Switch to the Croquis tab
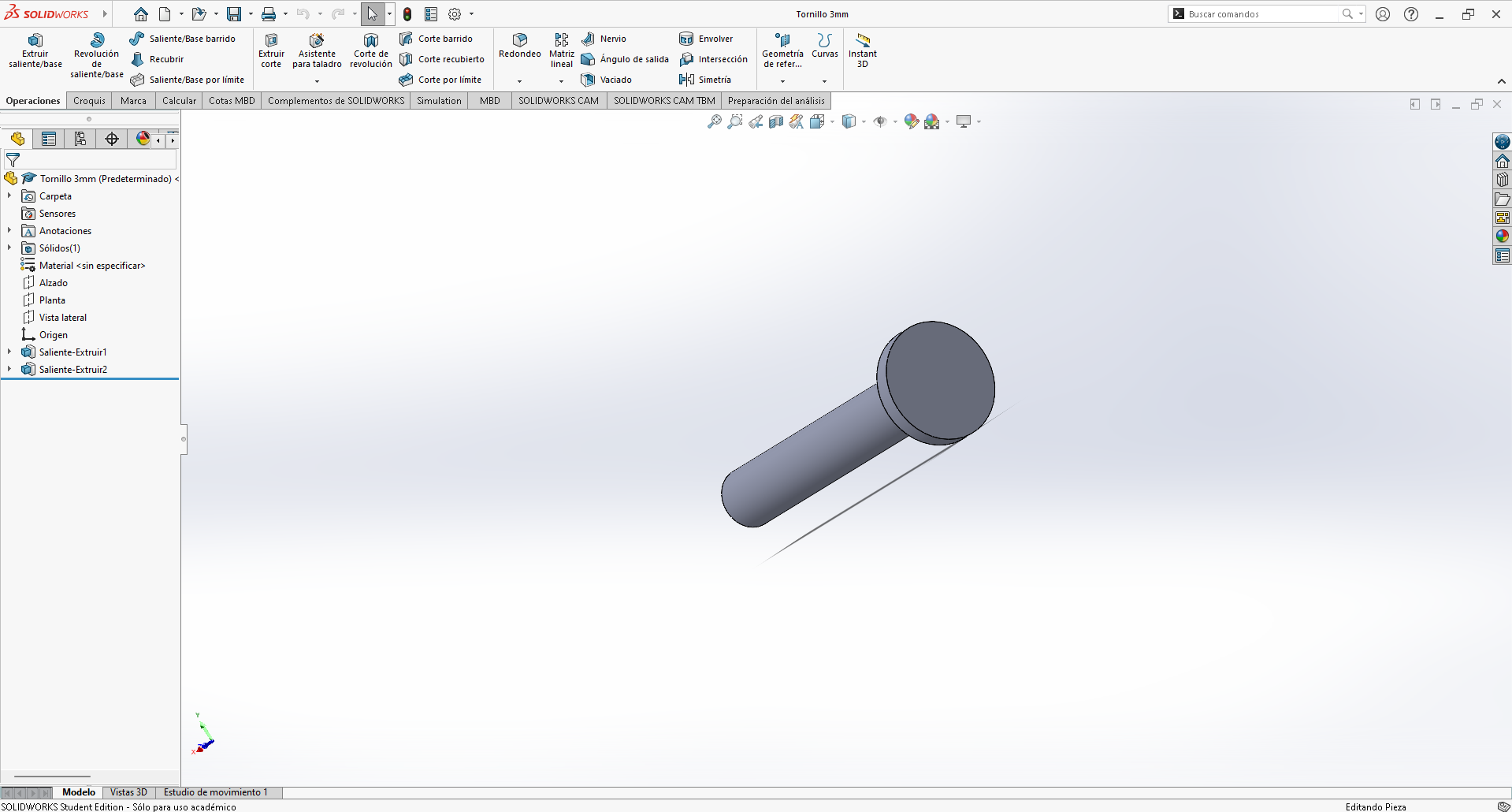 coord(89,101)
